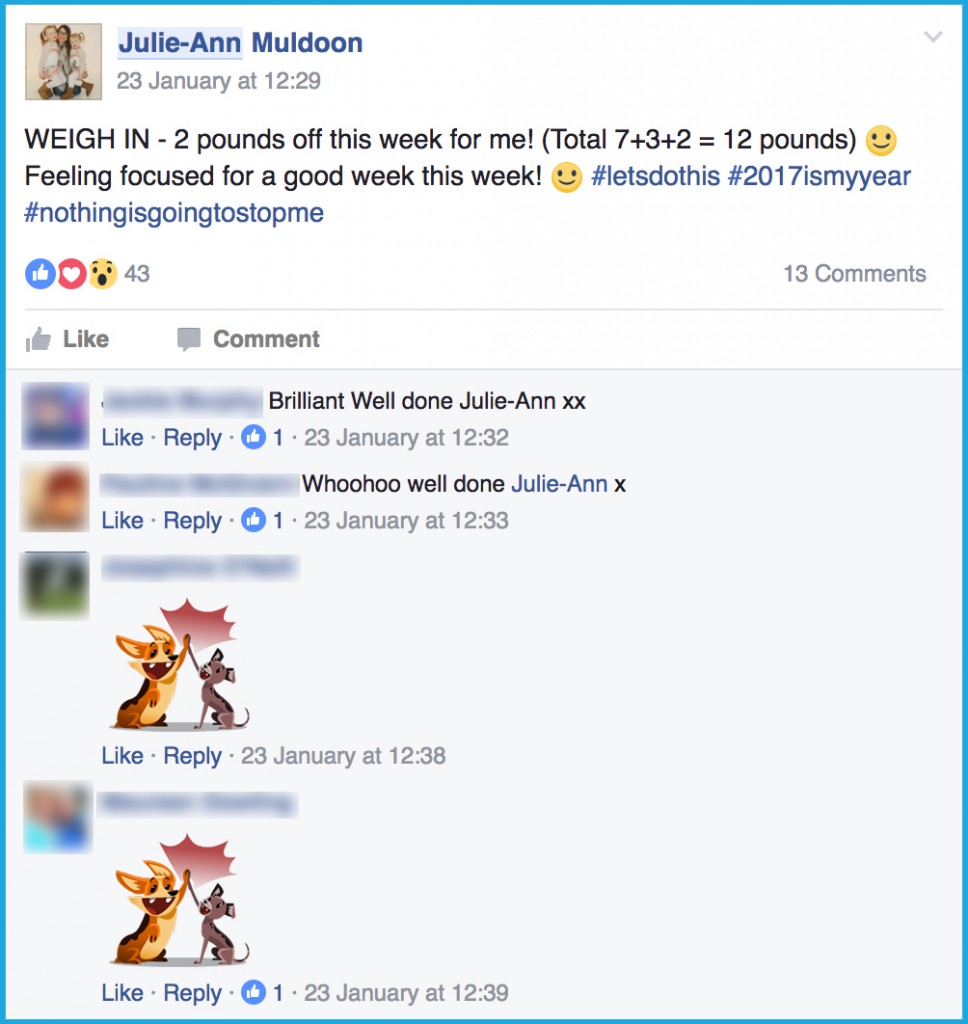Open the red heart Love reaction icon

point(72,274)
